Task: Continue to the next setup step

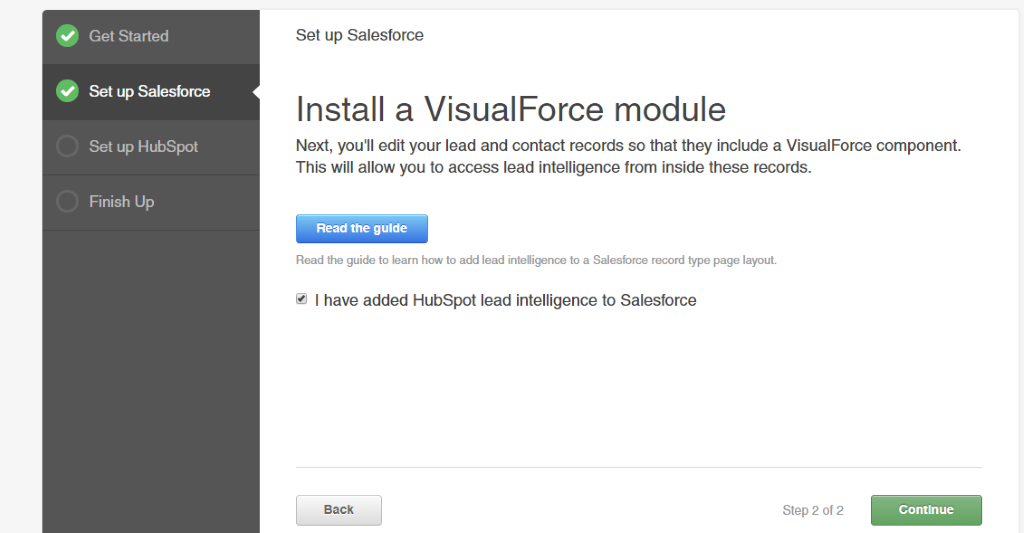Action: tap(926, 510)
